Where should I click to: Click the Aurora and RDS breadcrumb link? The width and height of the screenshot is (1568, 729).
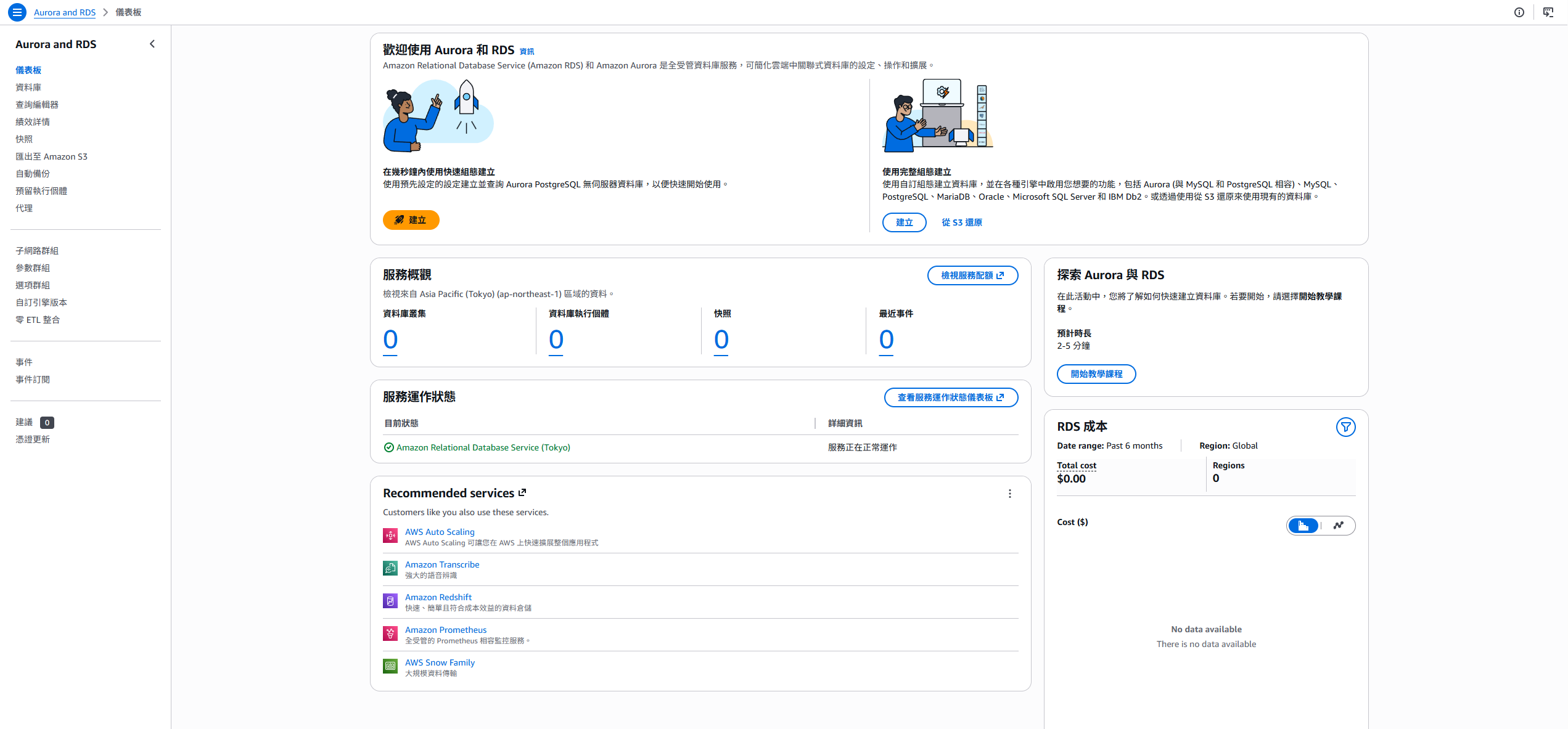click(65, 12)
